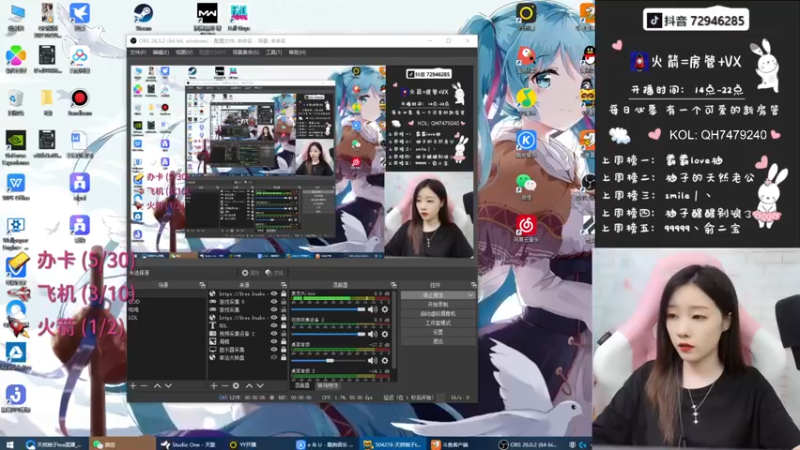This screenshot has width=800, height=450.
Task: Undock the 控件 panel via its dock icon
Action: point(473,285)
